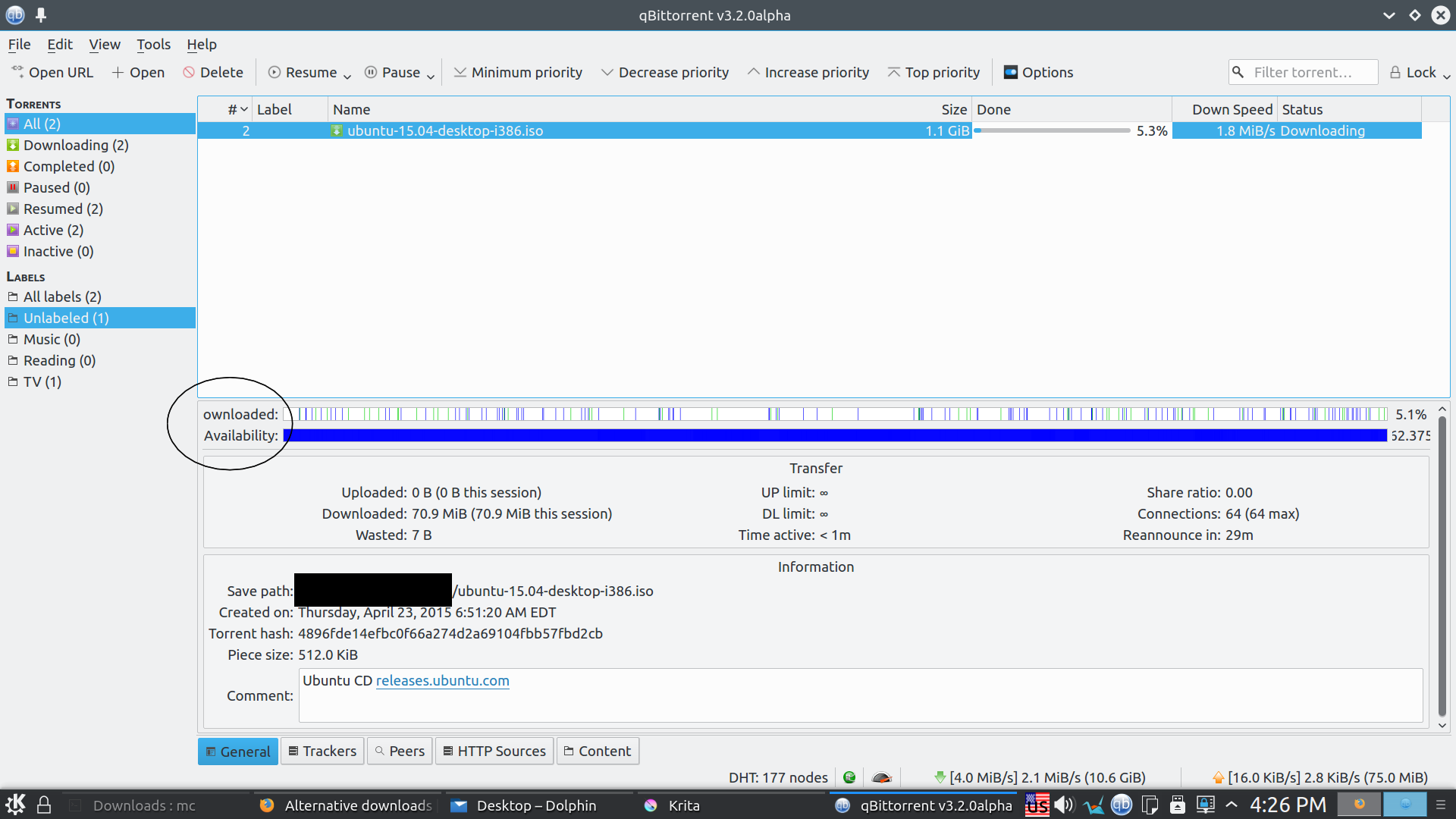Image resolution: width=1456 pixels, height=819 pixels.
Task: Toggle alternative speed limits speedometer icon
Action: point(881,777)
